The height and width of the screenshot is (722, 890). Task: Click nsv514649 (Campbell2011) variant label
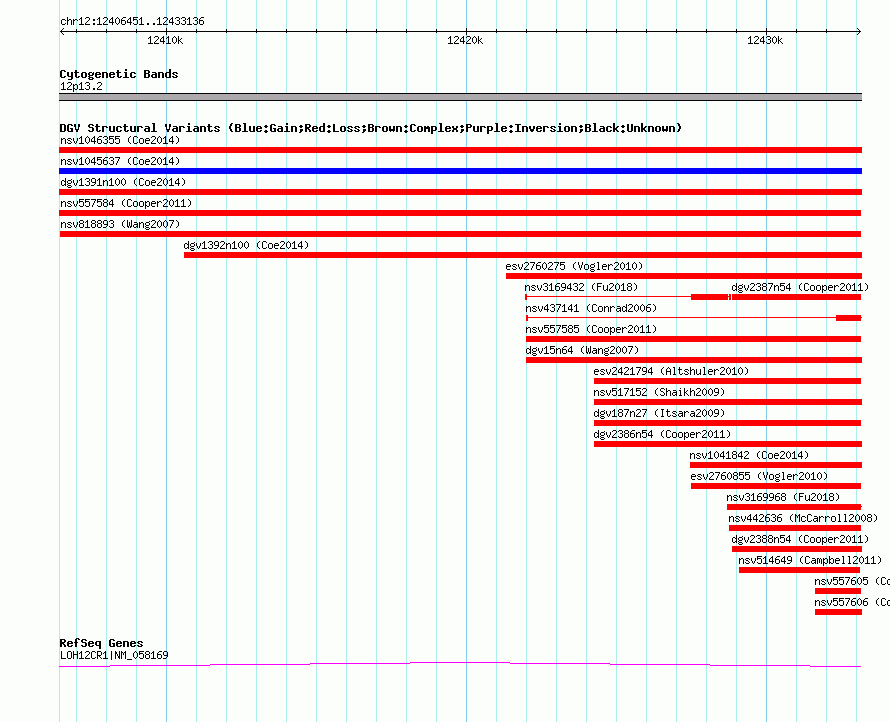[810, 560]
